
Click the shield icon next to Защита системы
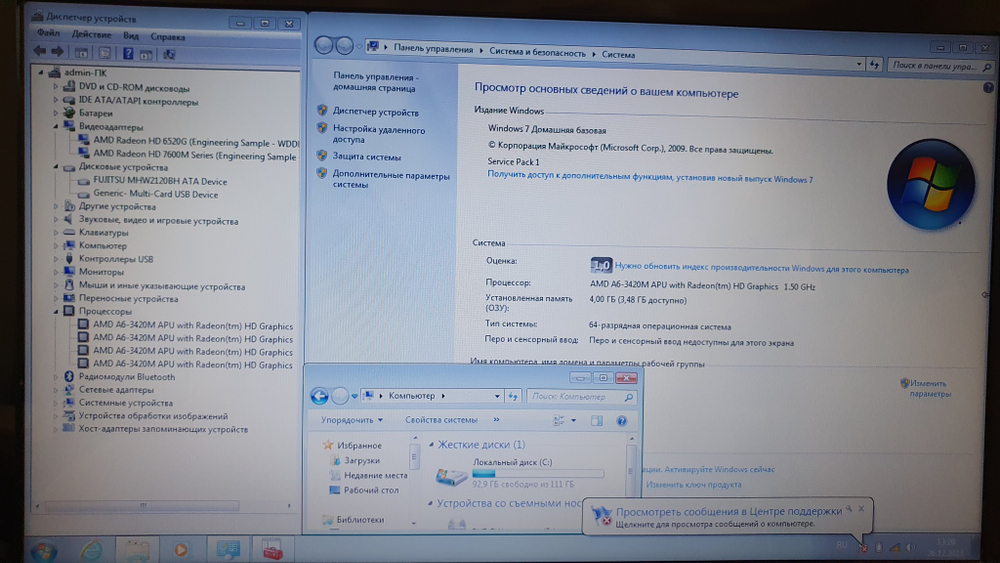pos(322,156)
